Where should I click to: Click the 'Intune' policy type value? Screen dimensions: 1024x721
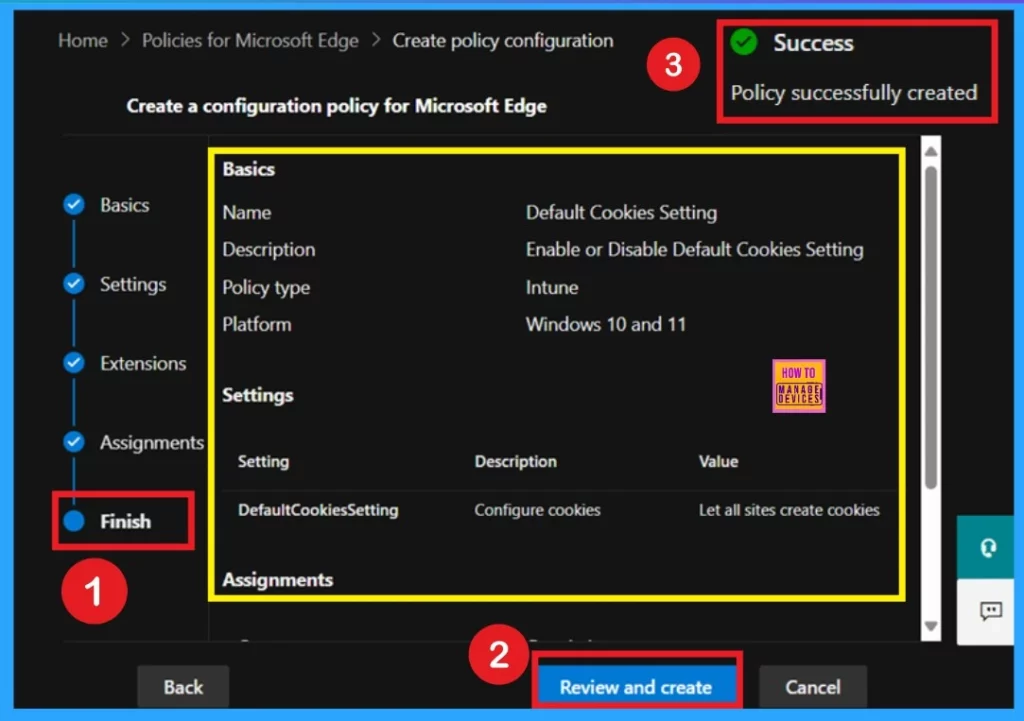tap(552, 287)
